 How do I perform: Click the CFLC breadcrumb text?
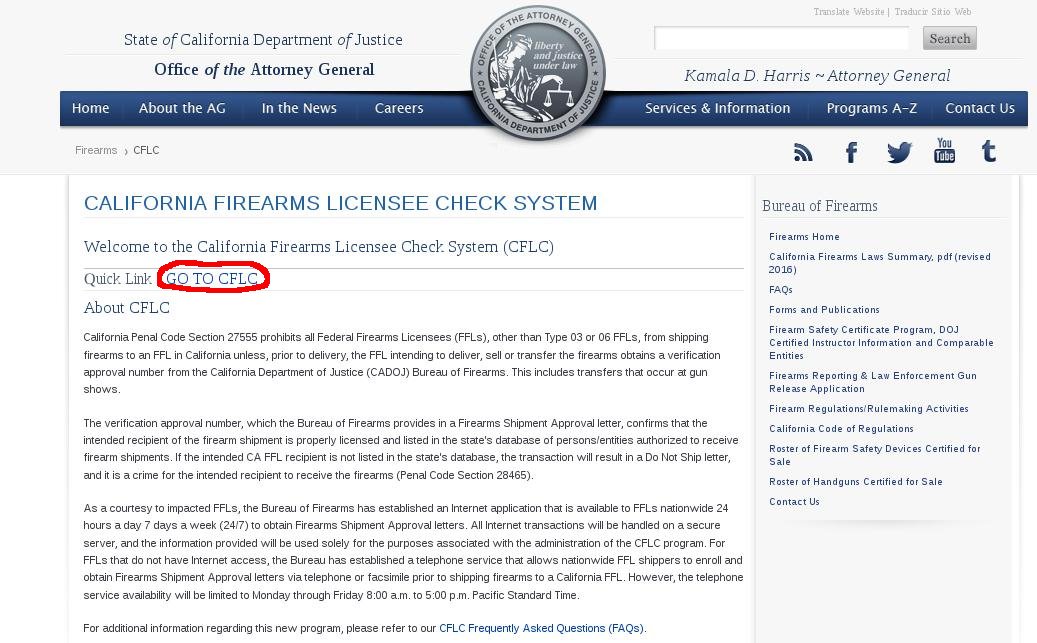[x=146, y=150]
